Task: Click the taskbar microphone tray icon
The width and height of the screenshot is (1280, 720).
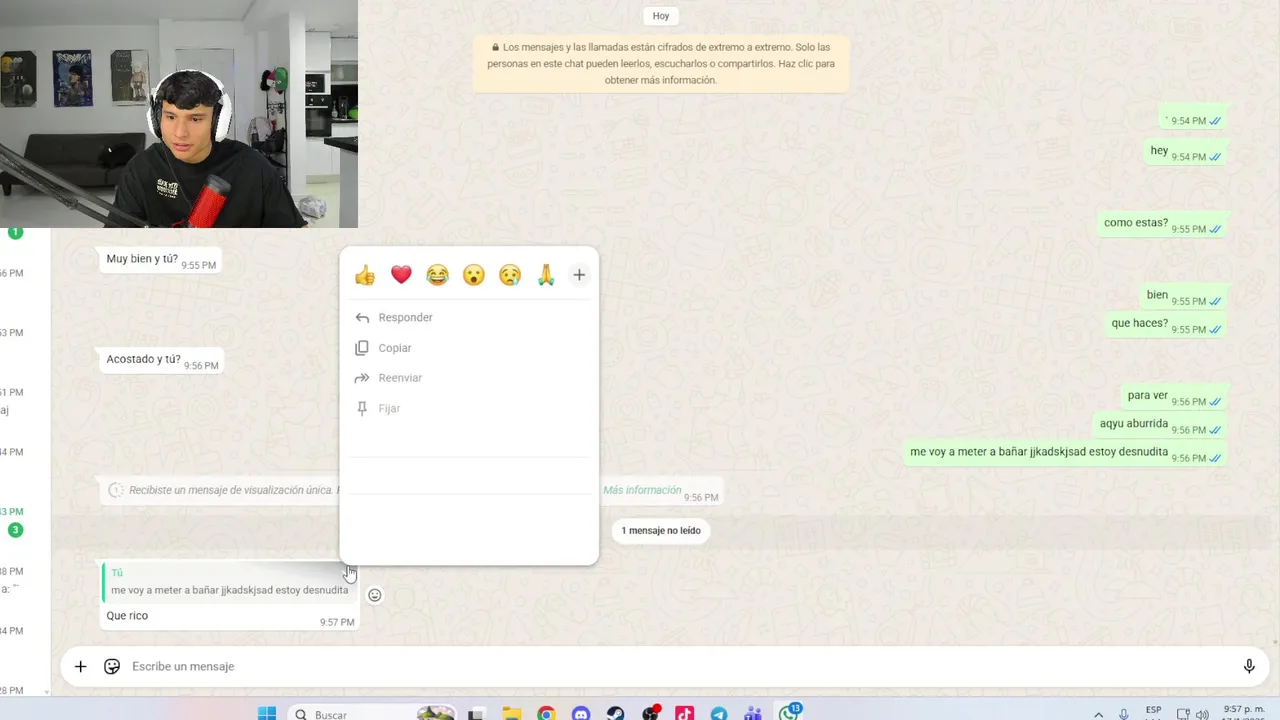Action: tap(1124, 714)
